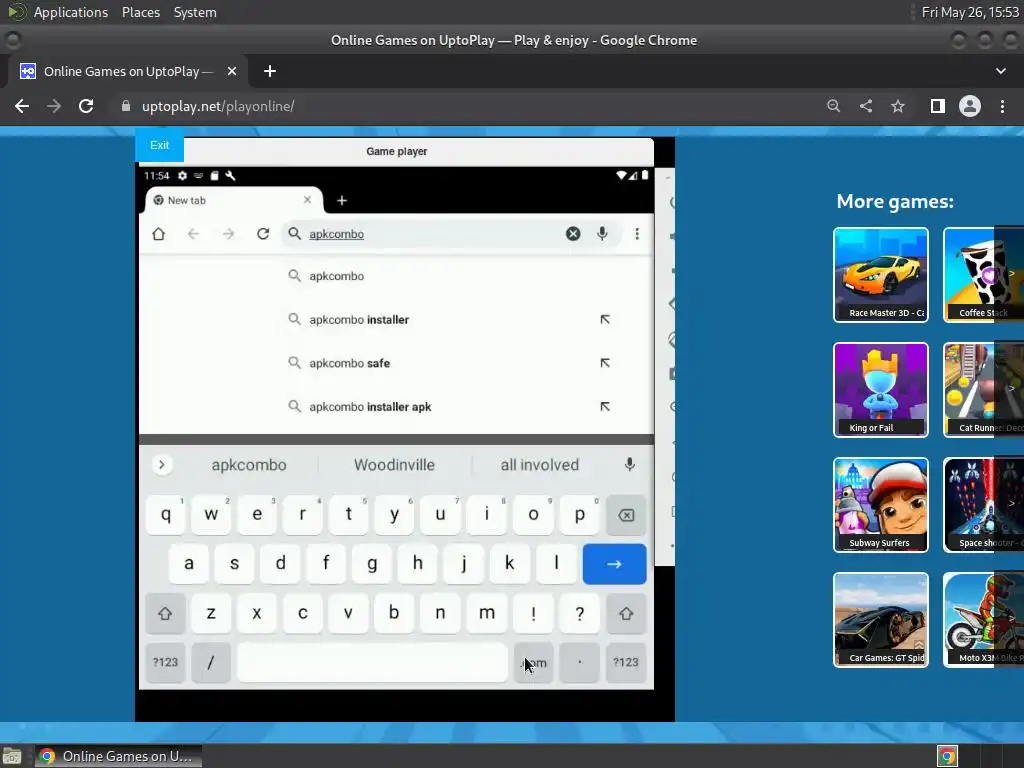The width and height of the screenshot is (1024, 768).
Task: Tap the slash key on keyboard
Action: tap(211, 662)
